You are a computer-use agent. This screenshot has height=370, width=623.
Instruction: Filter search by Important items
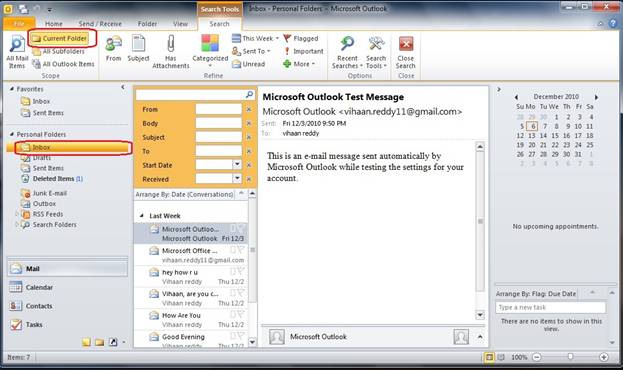pyautogui.click(x=303, y=51)
